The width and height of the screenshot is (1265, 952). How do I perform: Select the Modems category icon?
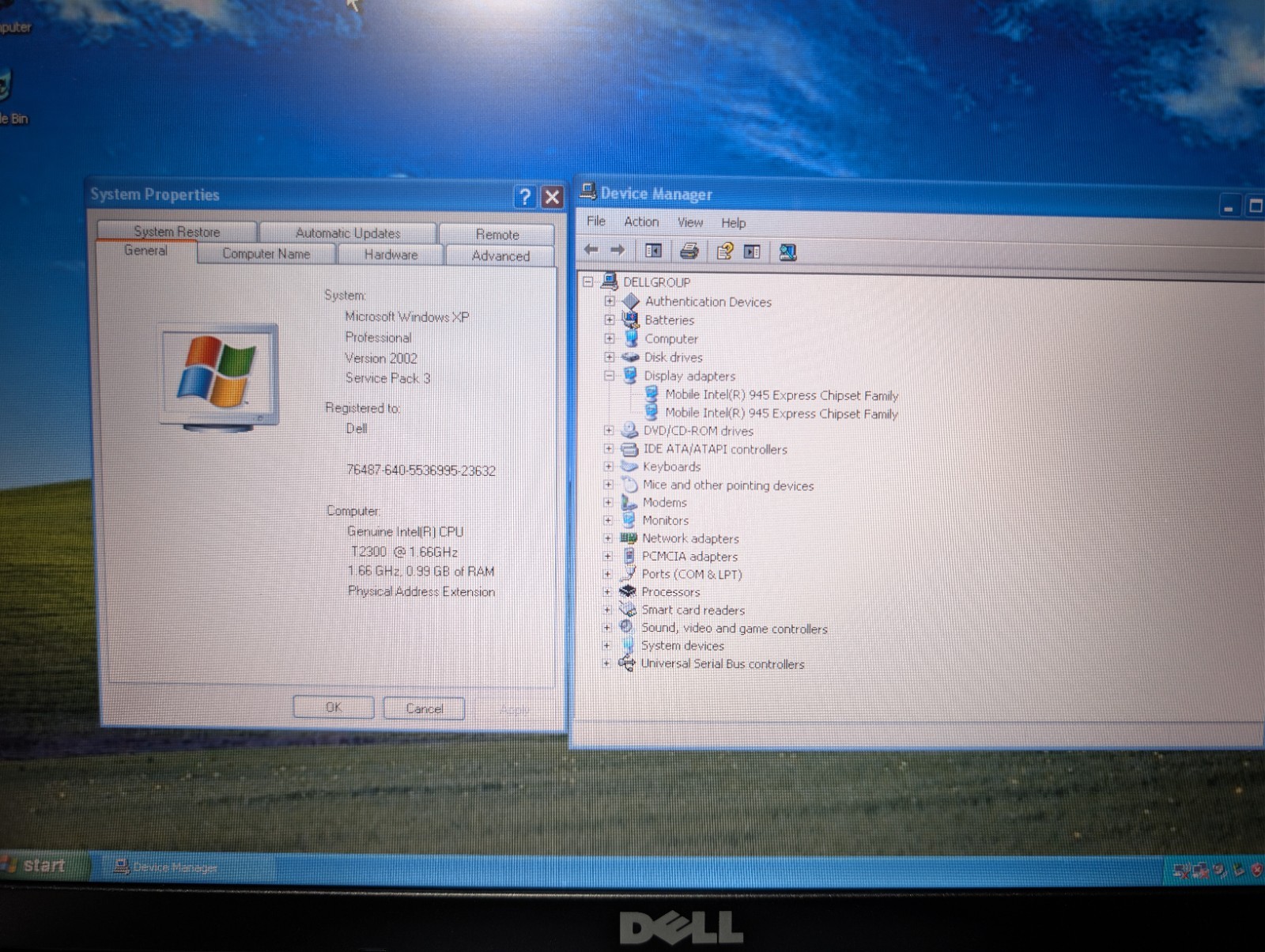click(629, 502)
